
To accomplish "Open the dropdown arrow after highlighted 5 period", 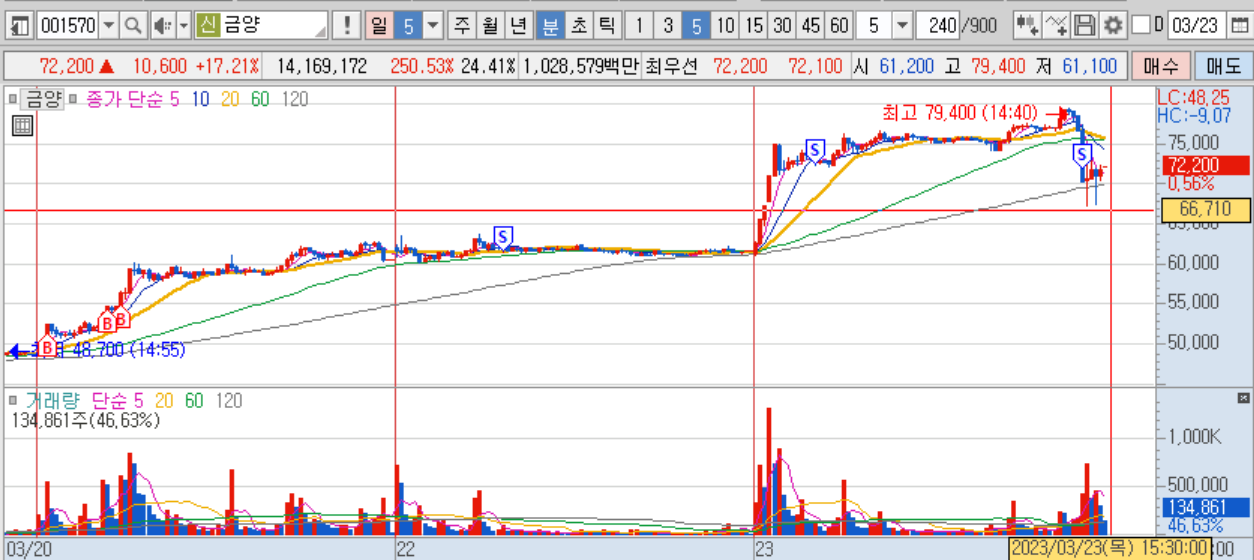I will (x=432, y=25).
